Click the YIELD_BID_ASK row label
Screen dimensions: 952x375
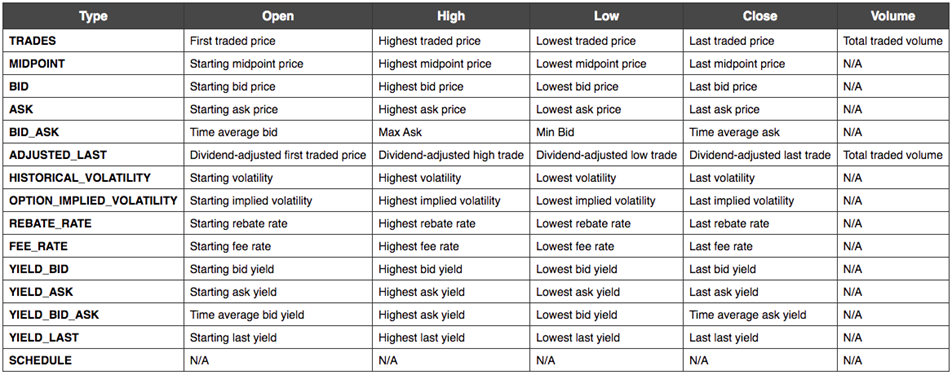pos(94,315)
